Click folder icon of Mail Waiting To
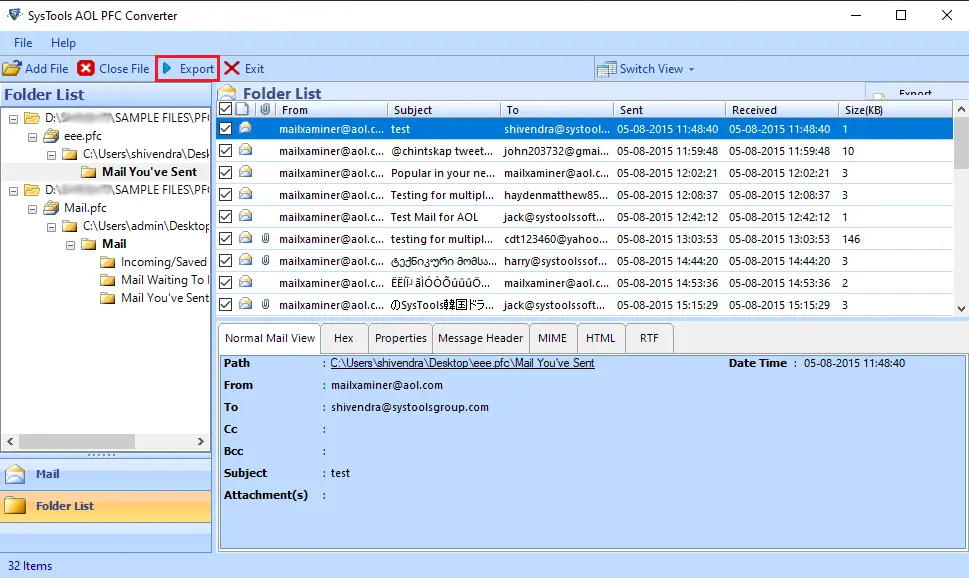 108,280
